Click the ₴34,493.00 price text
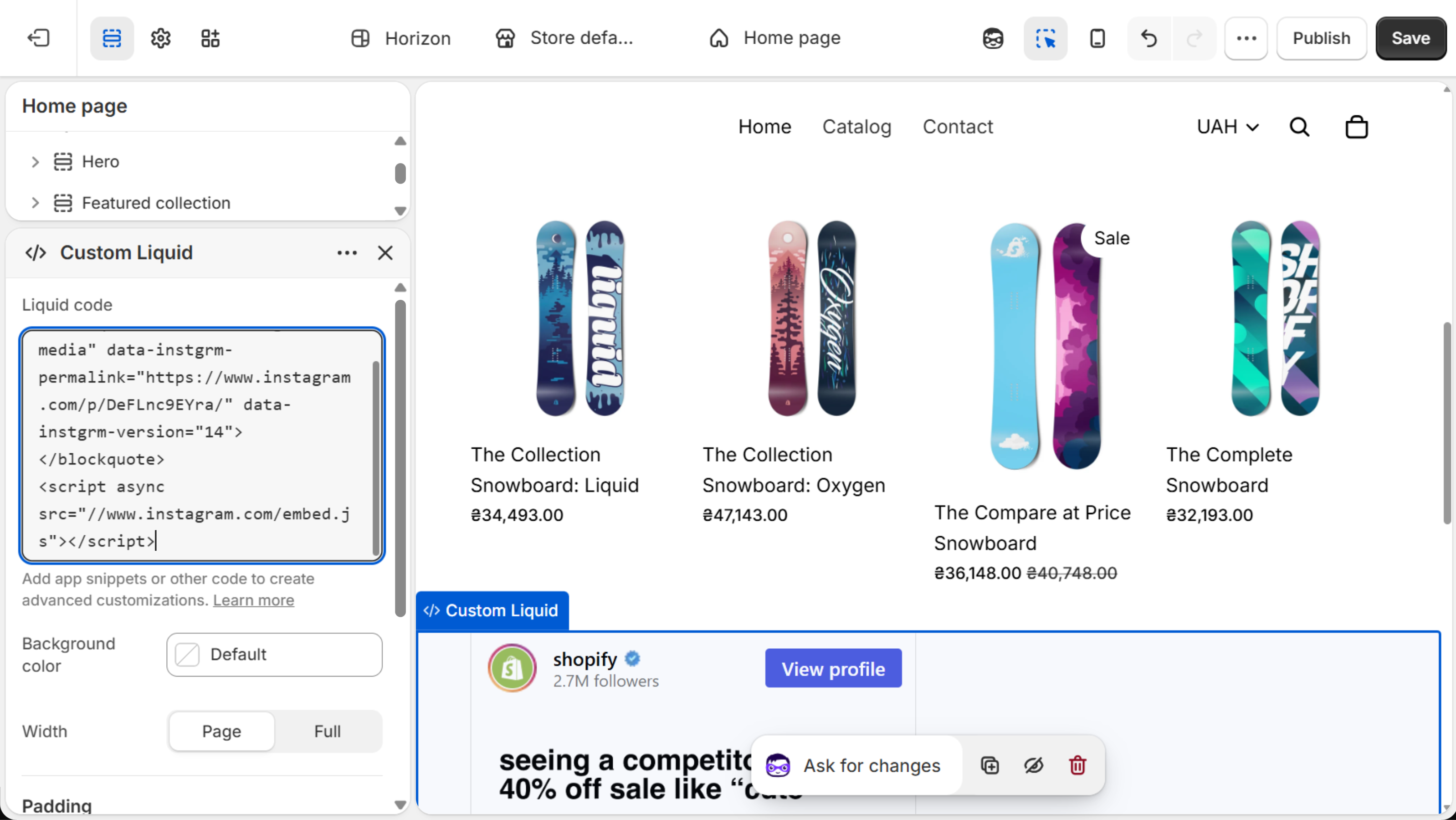The height and width of the screenshot is (820, 1456). point(517,515)
